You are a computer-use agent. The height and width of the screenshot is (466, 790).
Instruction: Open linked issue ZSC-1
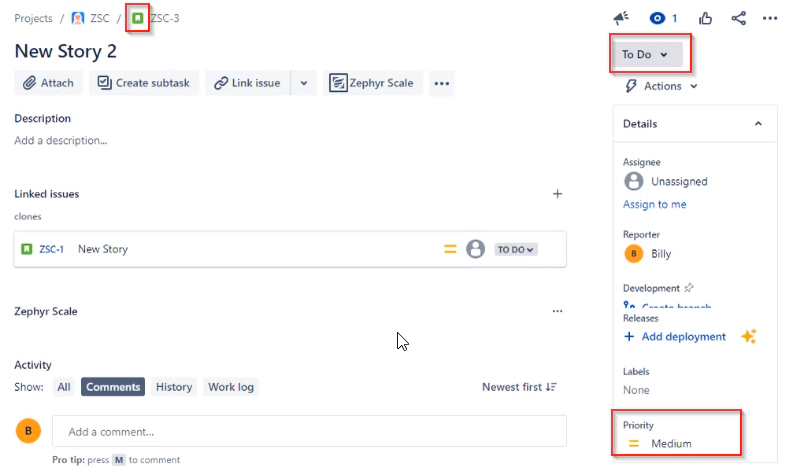pos(51,249)
